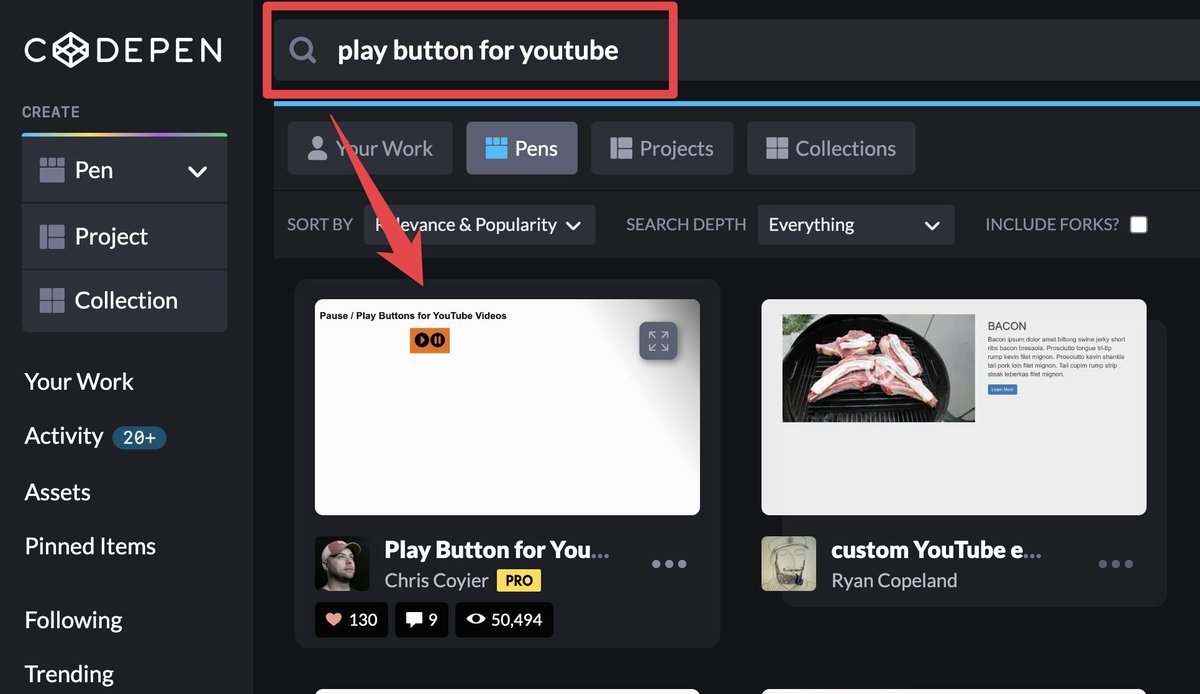Open Chris Coyier profile link
The height and width of the screenshot is (694, 1200).
436,580
